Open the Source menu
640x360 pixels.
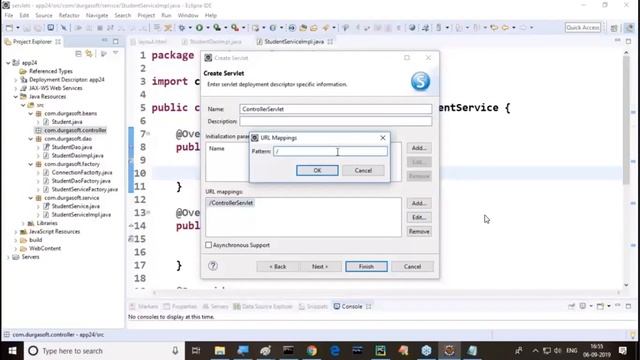[44, 15]
